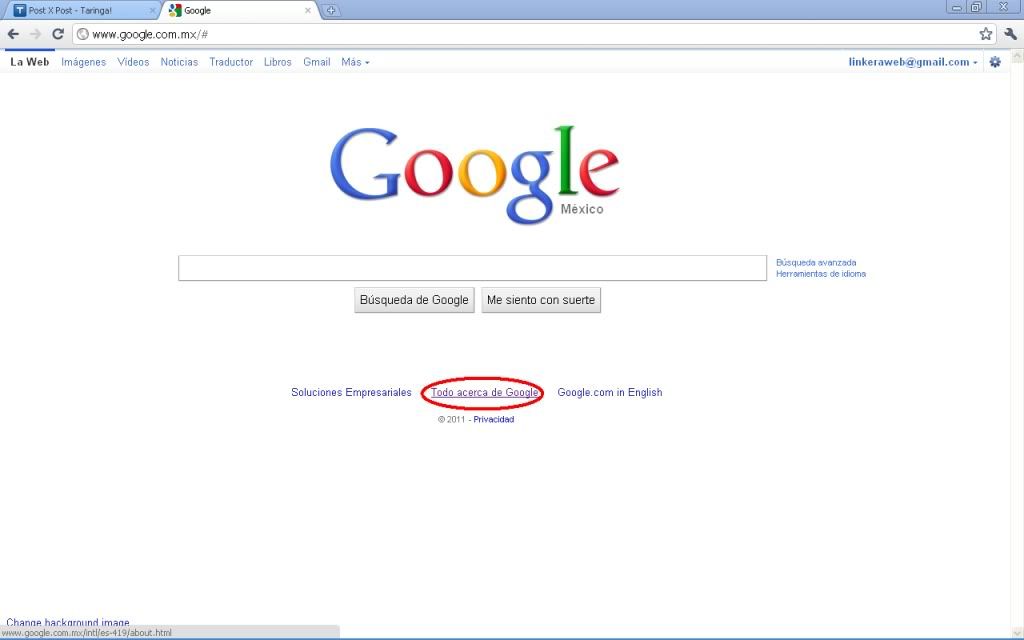Expand the Más dropdown menu
Viewport: 1024px width, 640px height.
(355, 62)
